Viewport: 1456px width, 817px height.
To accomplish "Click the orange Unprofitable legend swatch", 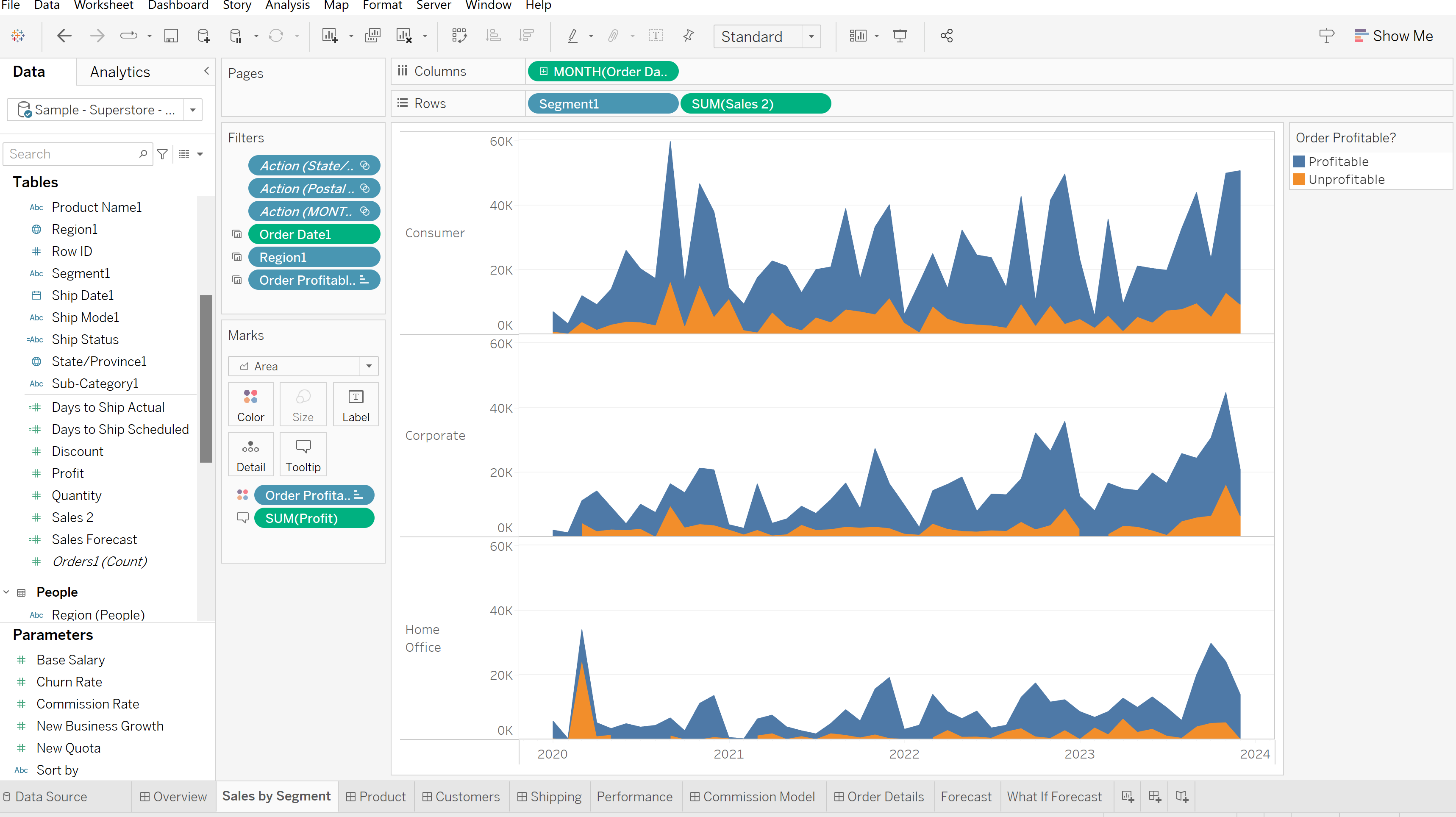I will click(x=1299, y=179).
